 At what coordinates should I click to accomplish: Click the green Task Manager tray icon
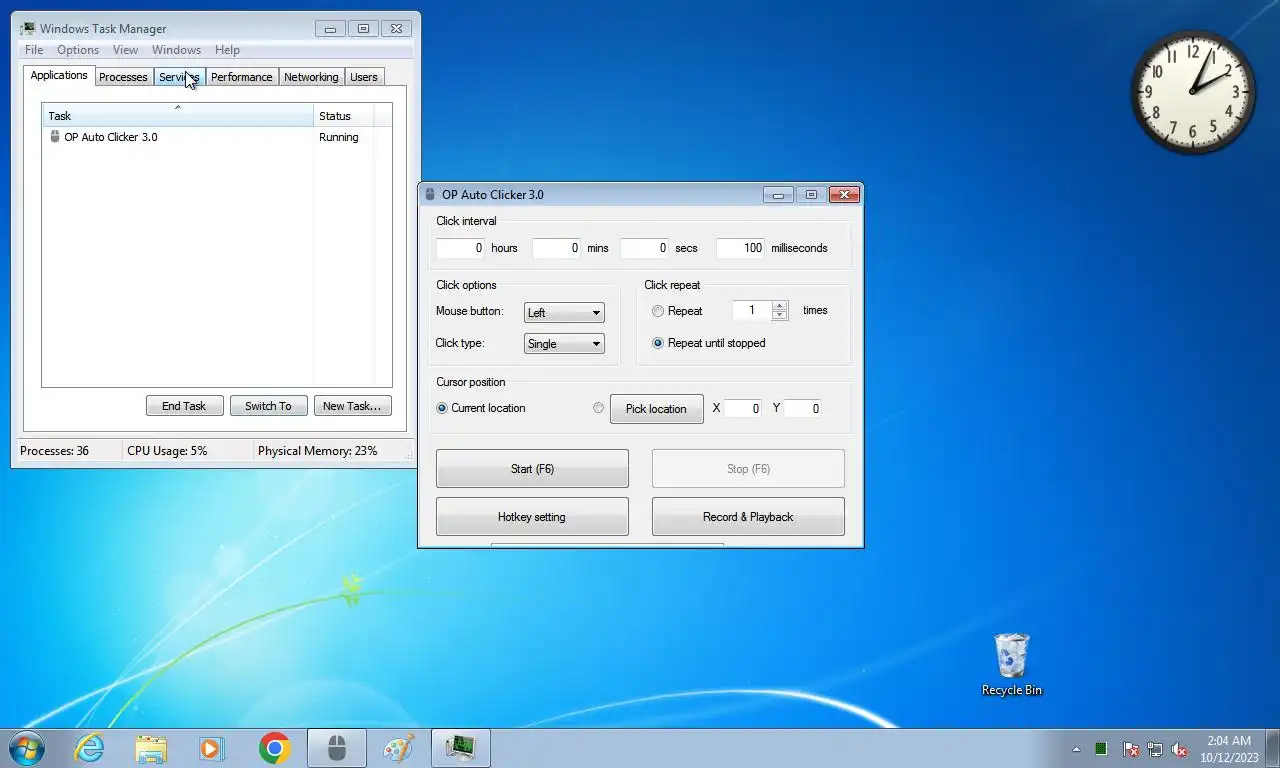tap(1101, 749)
